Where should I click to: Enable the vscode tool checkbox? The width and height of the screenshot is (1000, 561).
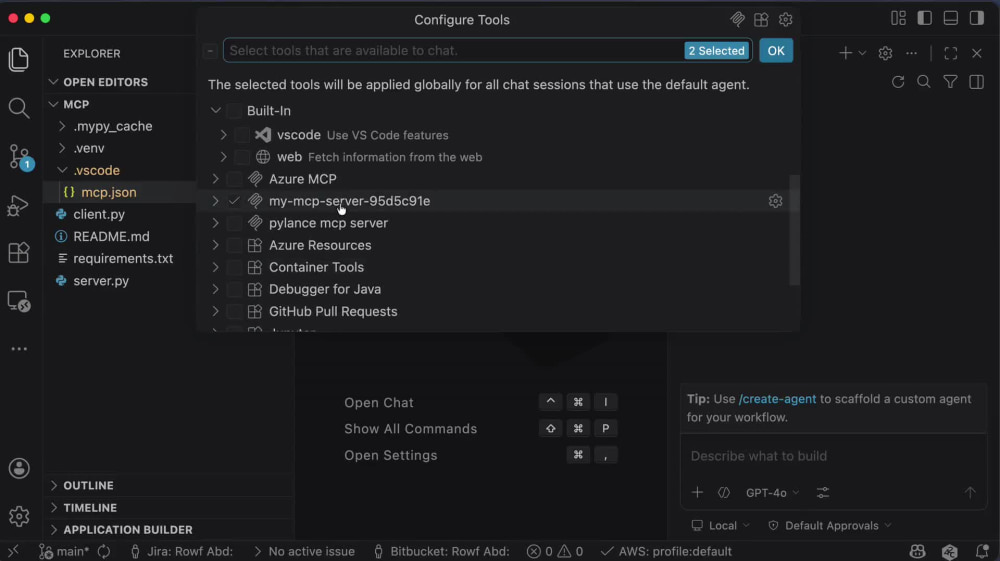click(242, 135)
